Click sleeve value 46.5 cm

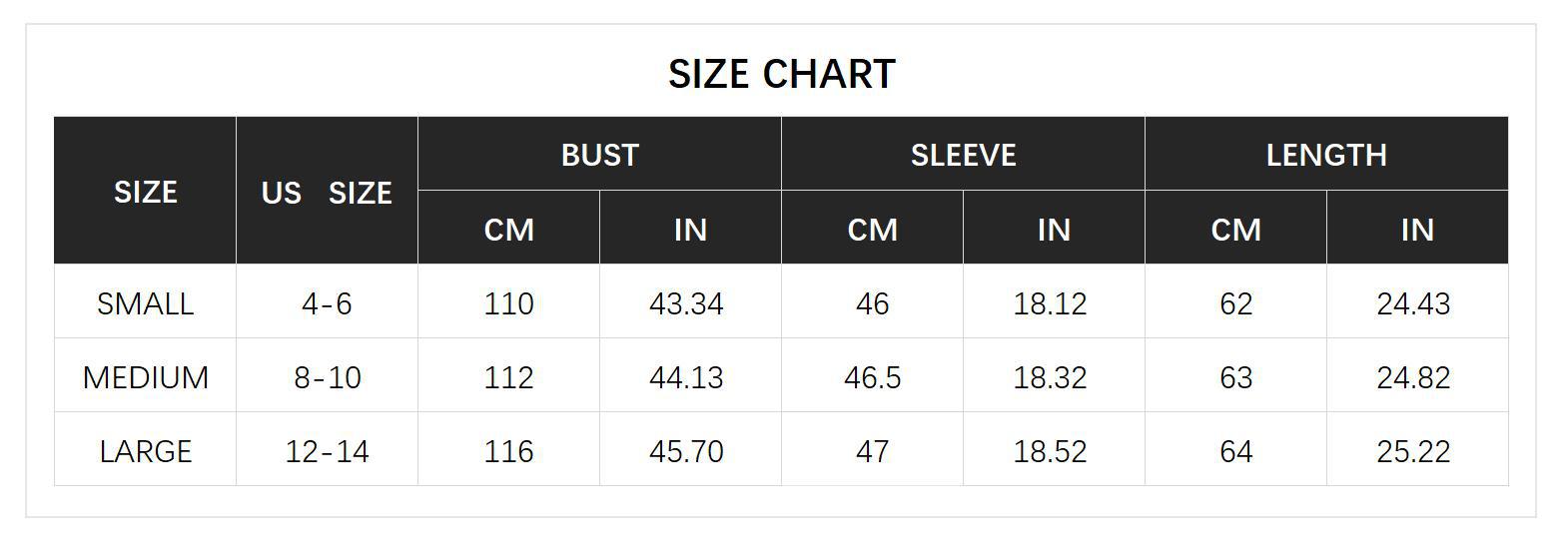(872, 377)
